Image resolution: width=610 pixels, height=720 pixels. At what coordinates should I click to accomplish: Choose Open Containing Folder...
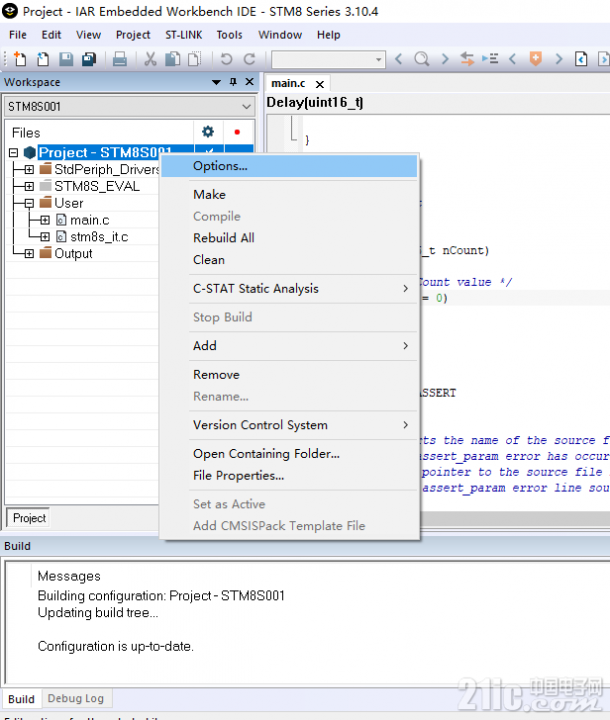coord(289,454)
